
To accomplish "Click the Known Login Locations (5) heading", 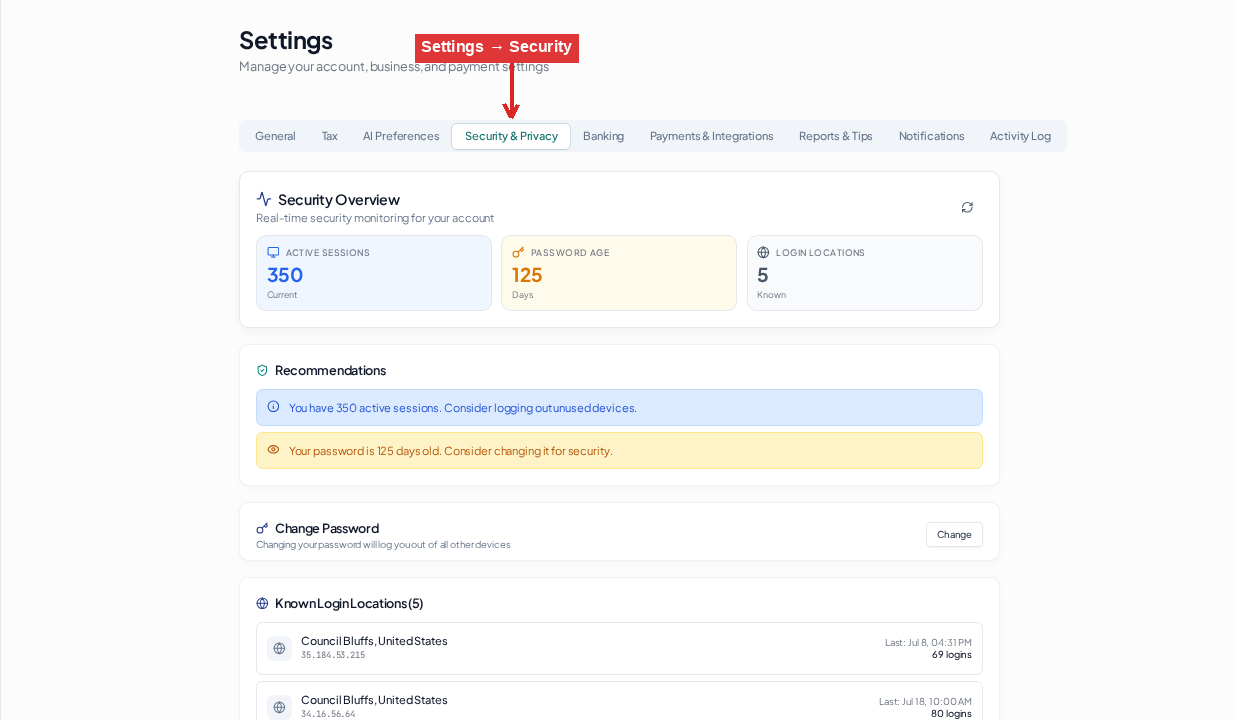I will (x=349, y=603).
